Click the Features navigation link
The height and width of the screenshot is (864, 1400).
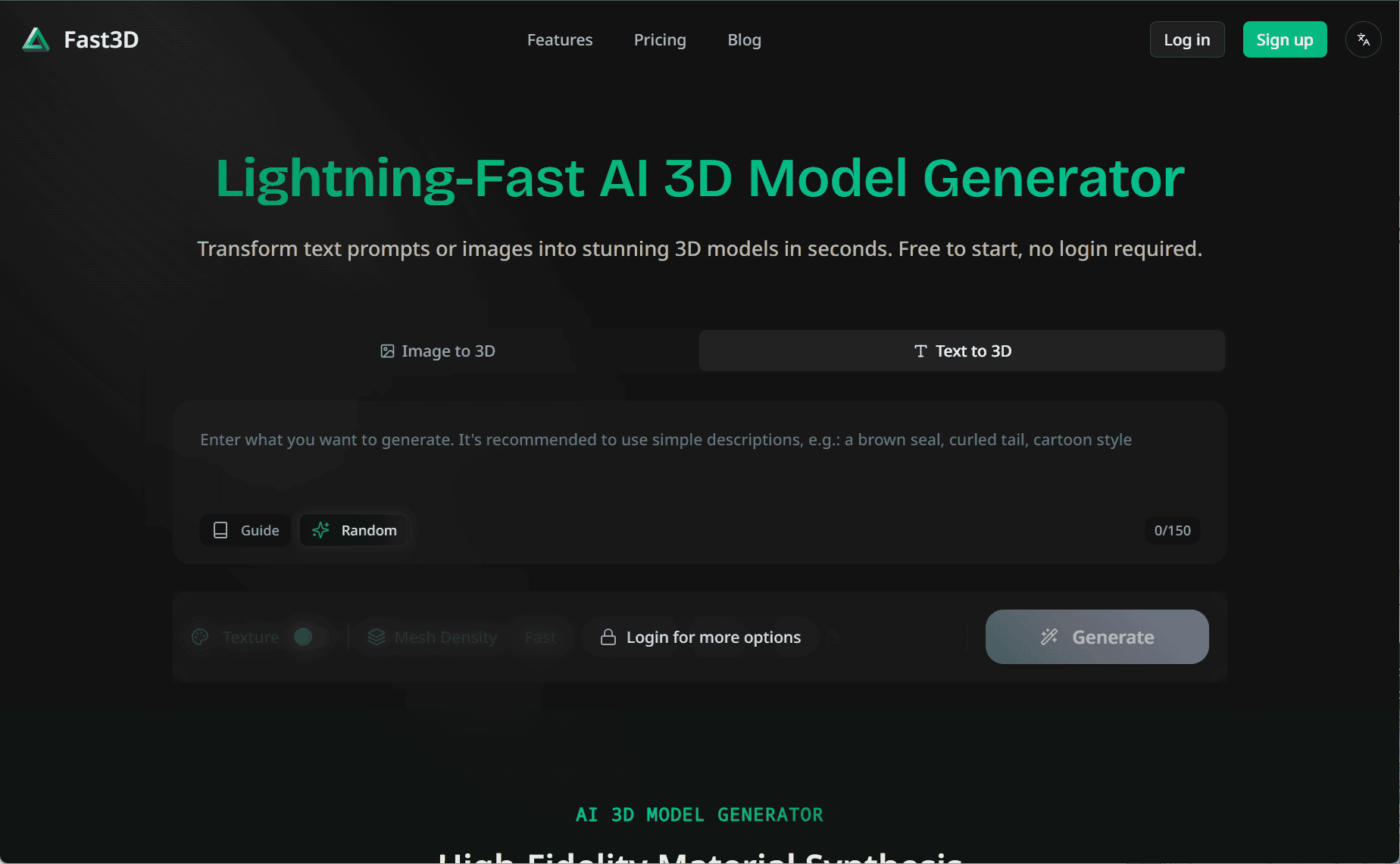pyautogui.click(x=560, y=39)
